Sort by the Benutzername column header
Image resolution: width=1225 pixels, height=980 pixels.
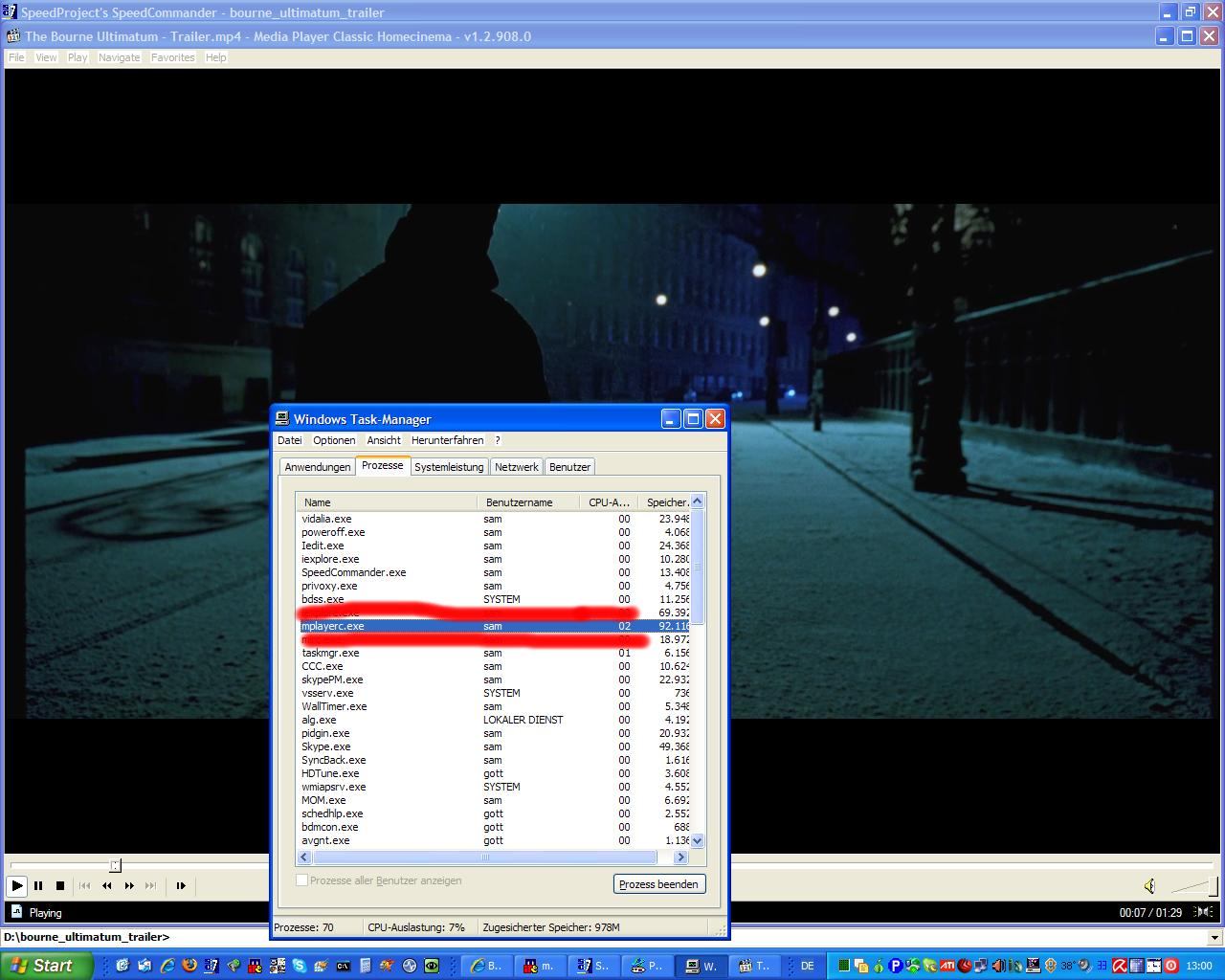(528, 502)
